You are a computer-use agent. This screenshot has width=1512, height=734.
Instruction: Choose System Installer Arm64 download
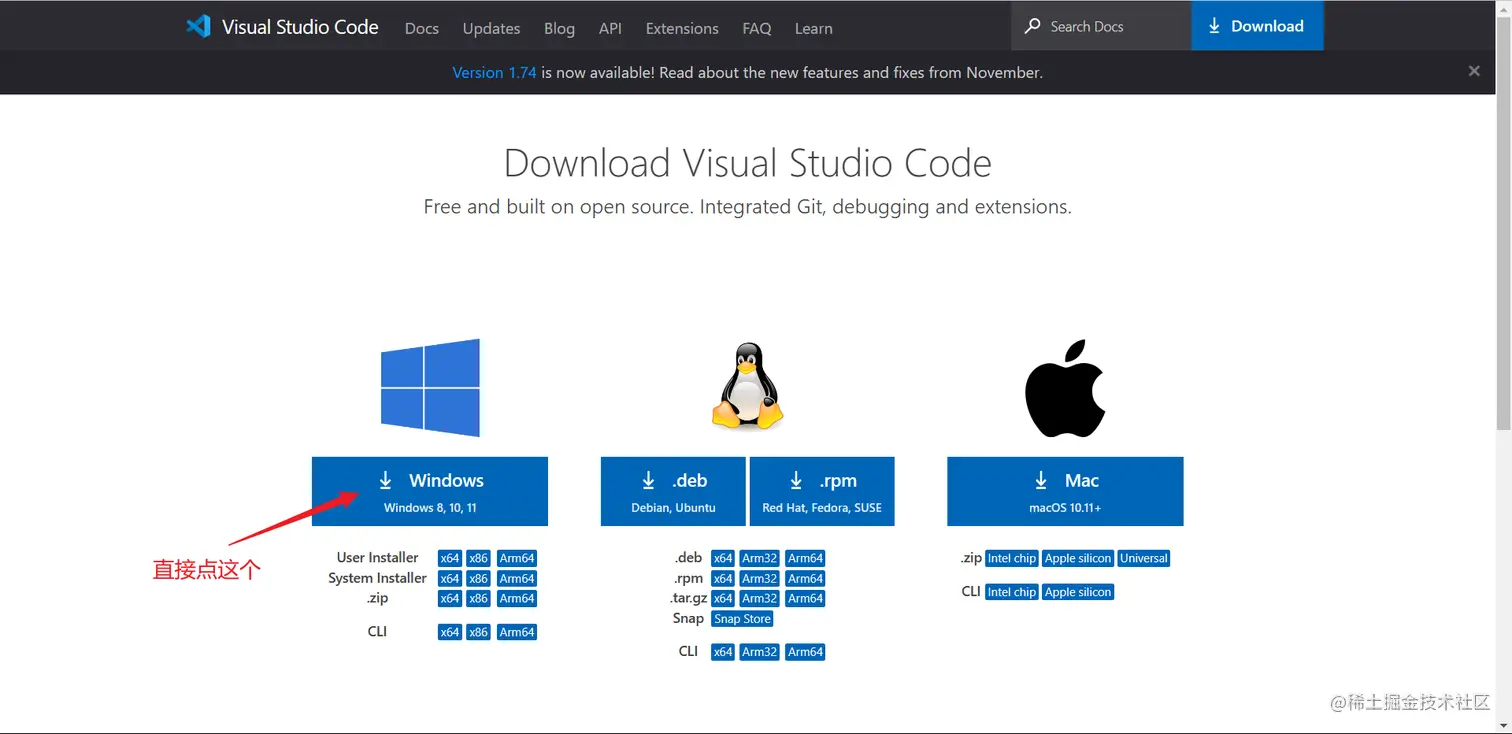[x=517, y=578]
